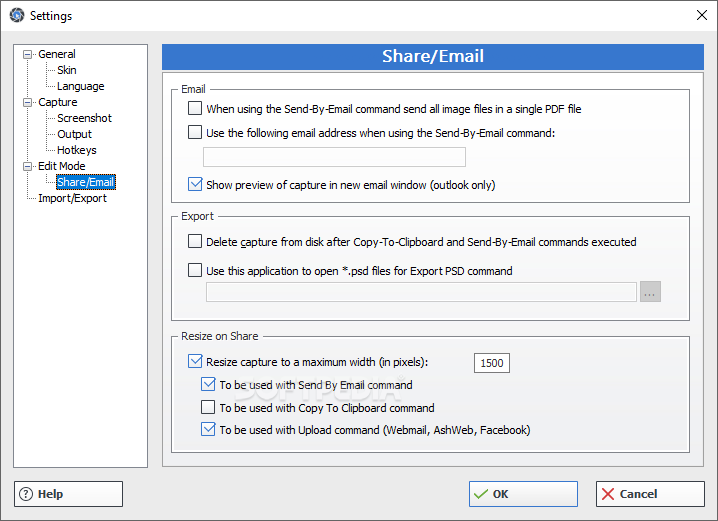Open the Skin settings page

point(66,70)
